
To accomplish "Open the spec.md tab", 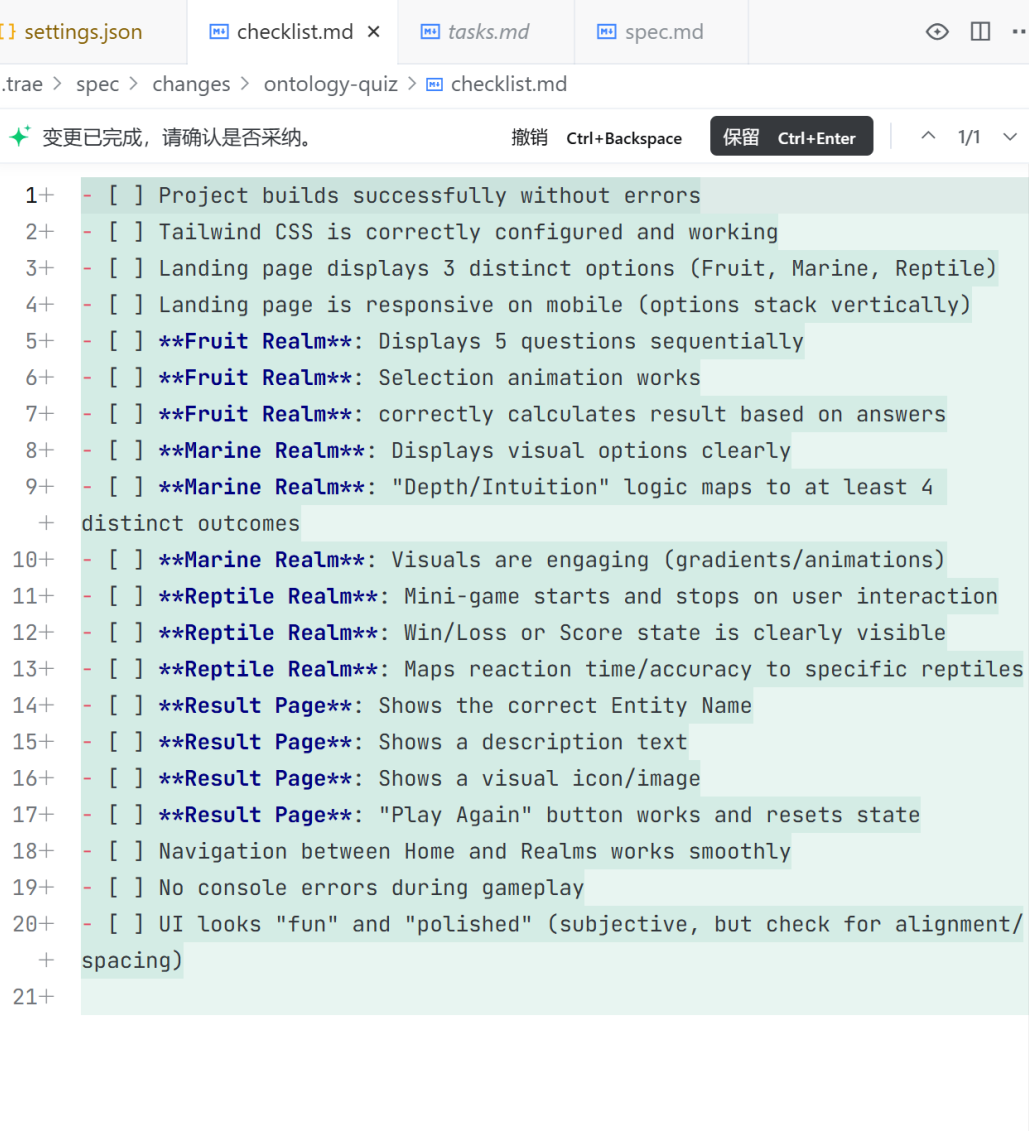I will tap(662, 32).
